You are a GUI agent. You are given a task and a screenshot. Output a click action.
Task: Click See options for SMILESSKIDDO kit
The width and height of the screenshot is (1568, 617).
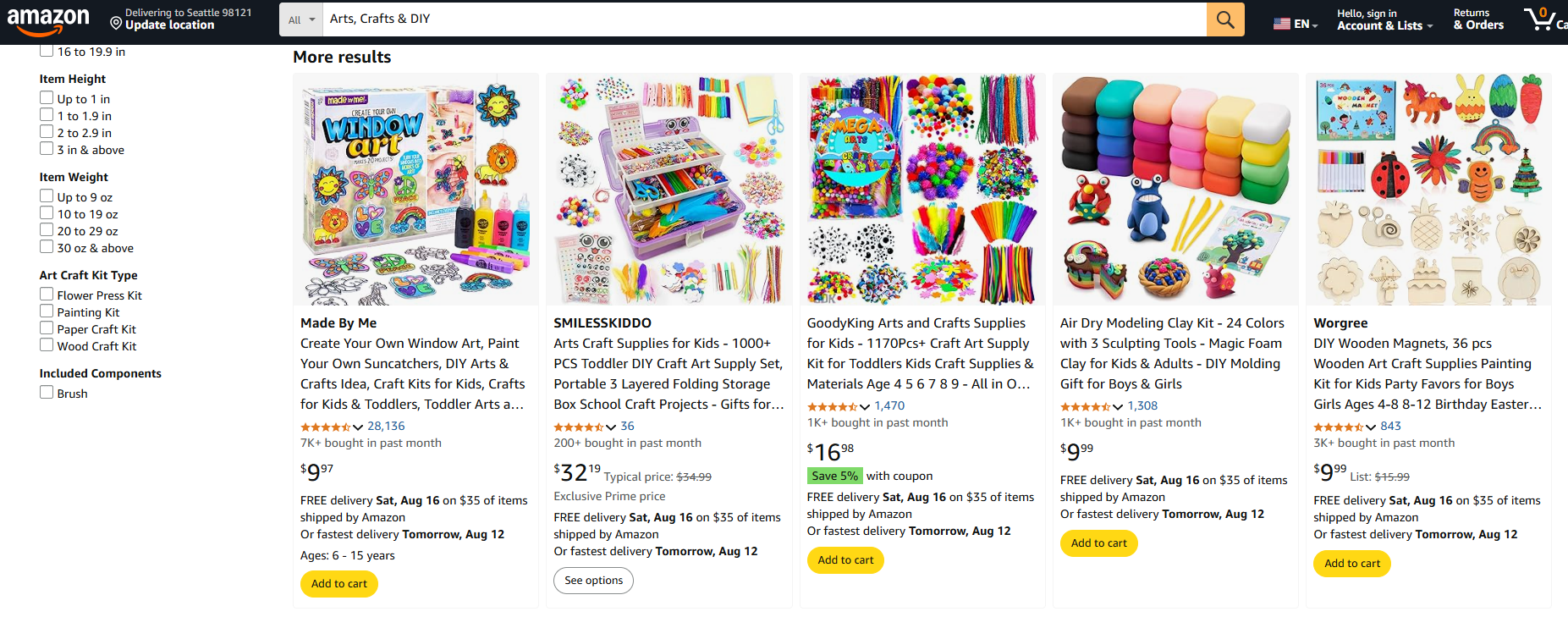click(x=593, y=581)
